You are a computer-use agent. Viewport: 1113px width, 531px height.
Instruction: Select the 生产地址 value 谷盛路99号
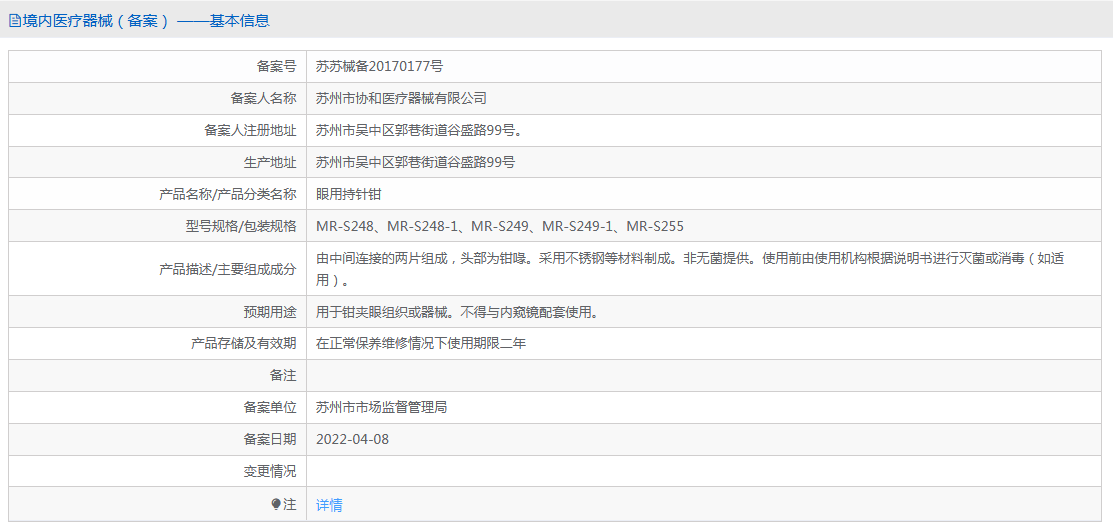point(415,163)
